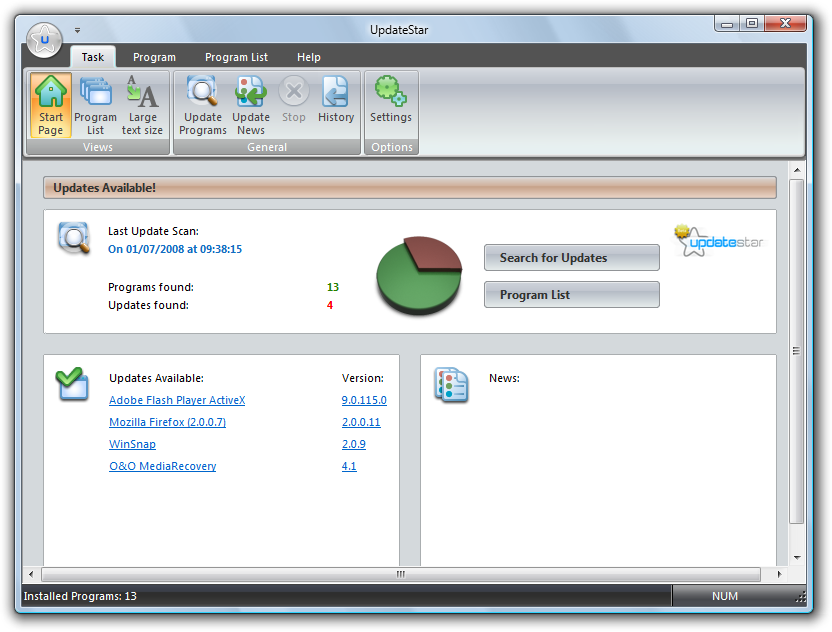832x632 pixels.
Task: Click the Search for Updates button
Action: coord(572,257)
